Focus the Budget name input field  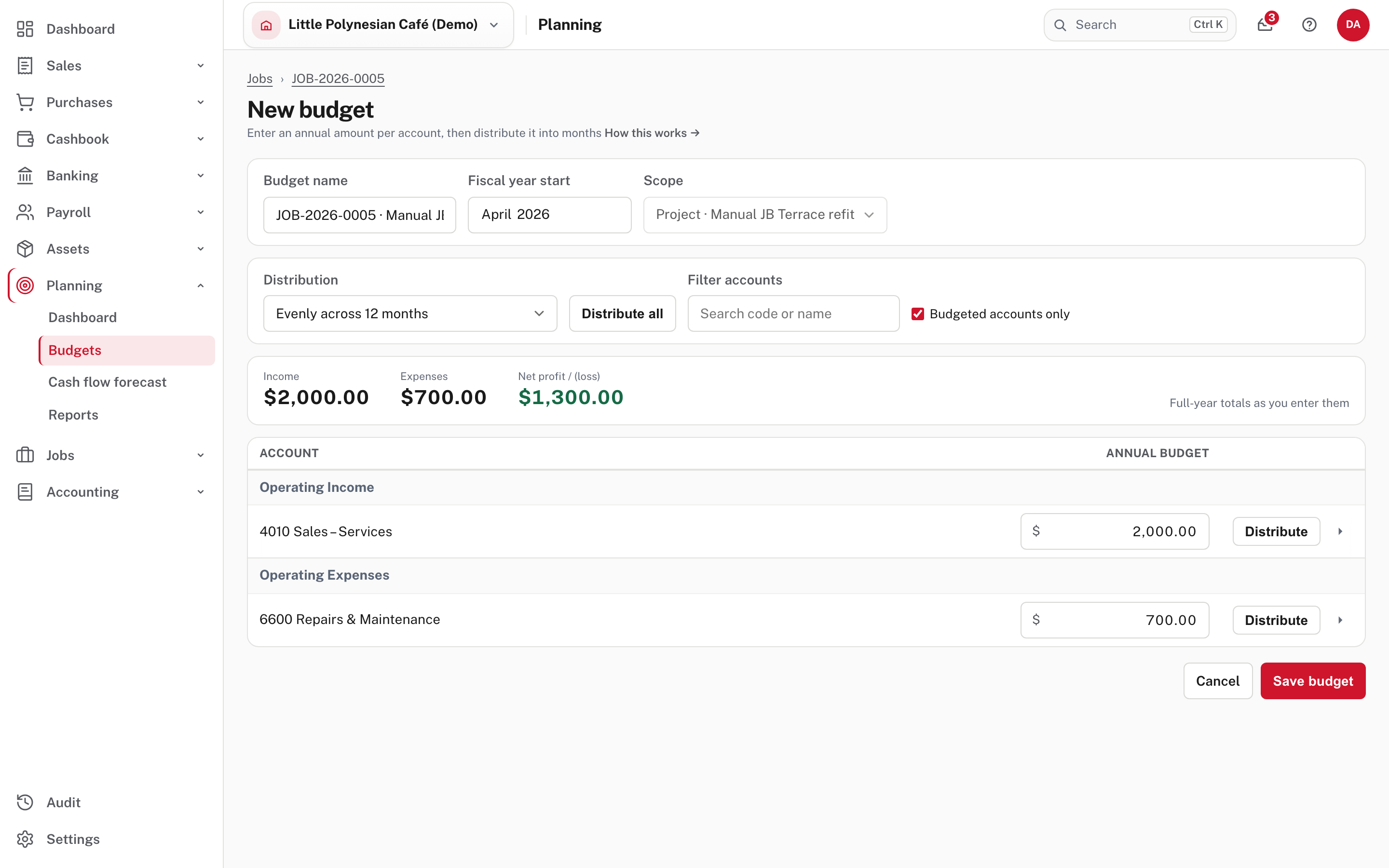(359, 215)
